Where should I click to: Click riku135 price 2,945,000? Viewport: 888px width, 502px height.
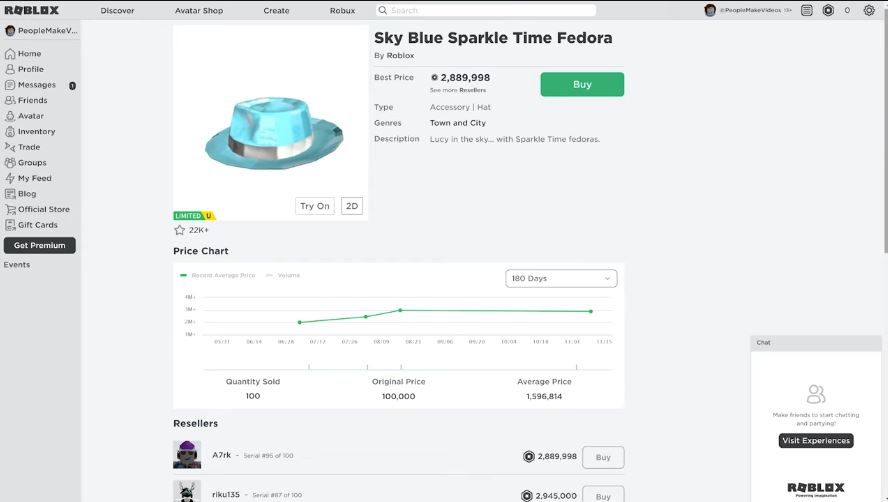pos(556,496)
